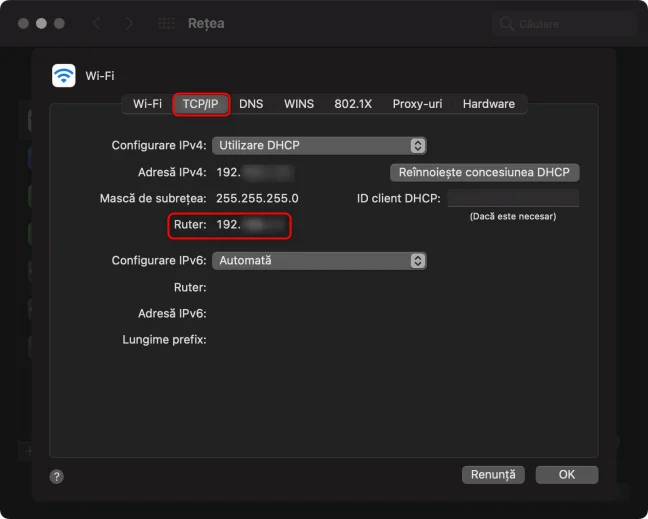
Task: Click the red close window button
Action: [24, 24]
